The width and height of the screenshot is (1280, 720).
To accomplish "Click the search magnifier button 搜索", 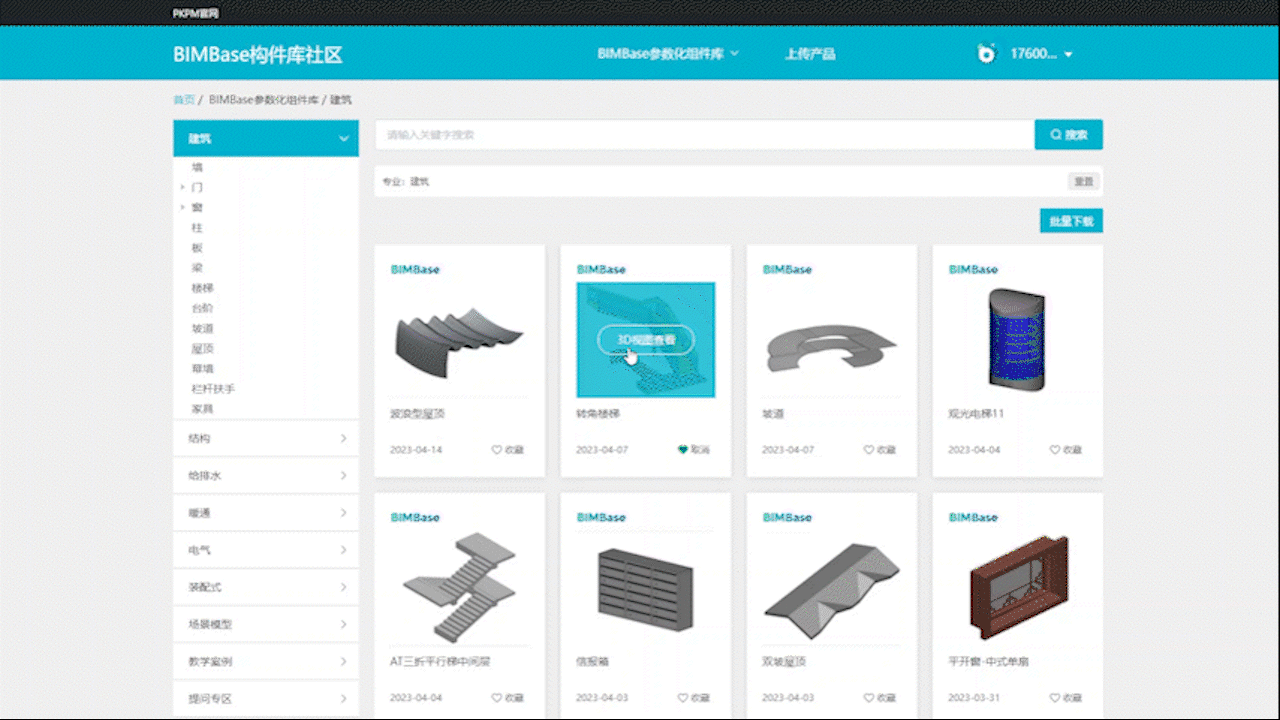I will (x=1068, y=134).
